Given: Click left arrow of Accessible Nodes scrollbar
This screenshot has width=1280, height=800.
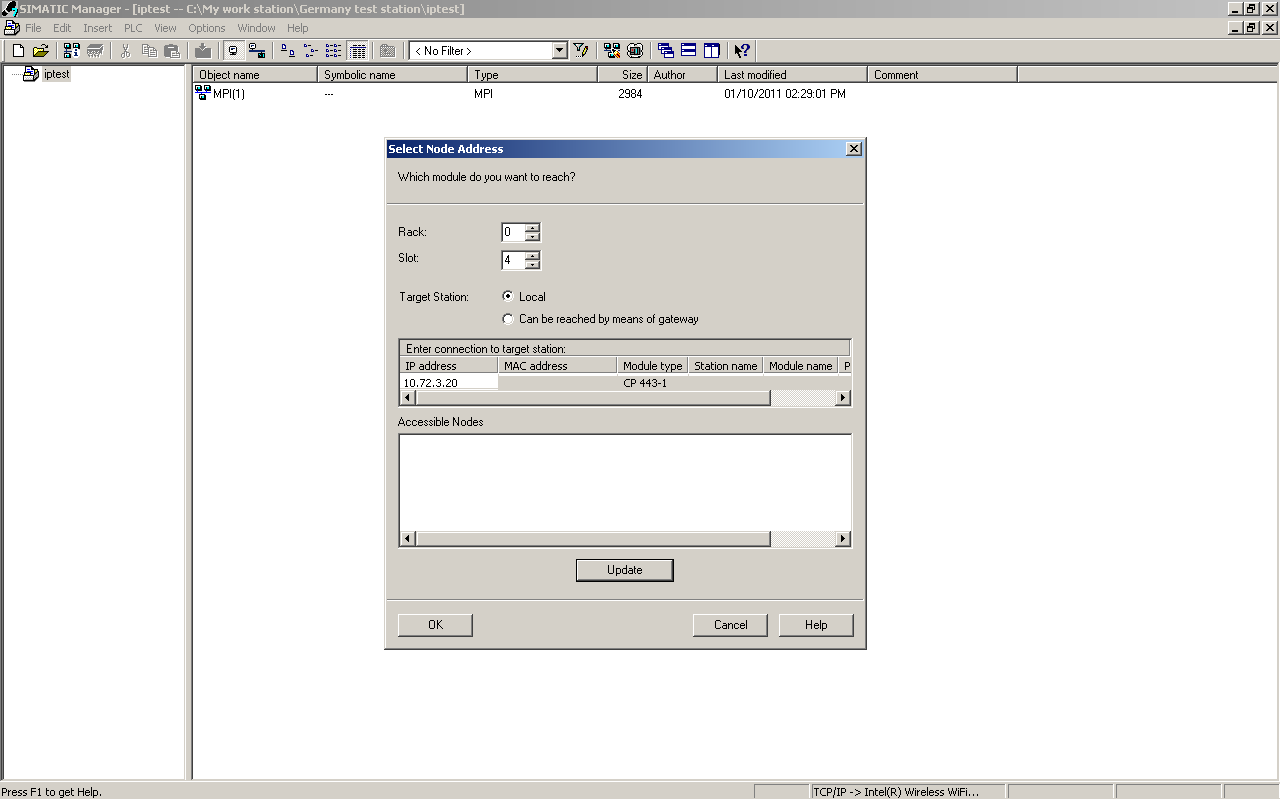Looking at the screenshot, I should coord(407,539).
